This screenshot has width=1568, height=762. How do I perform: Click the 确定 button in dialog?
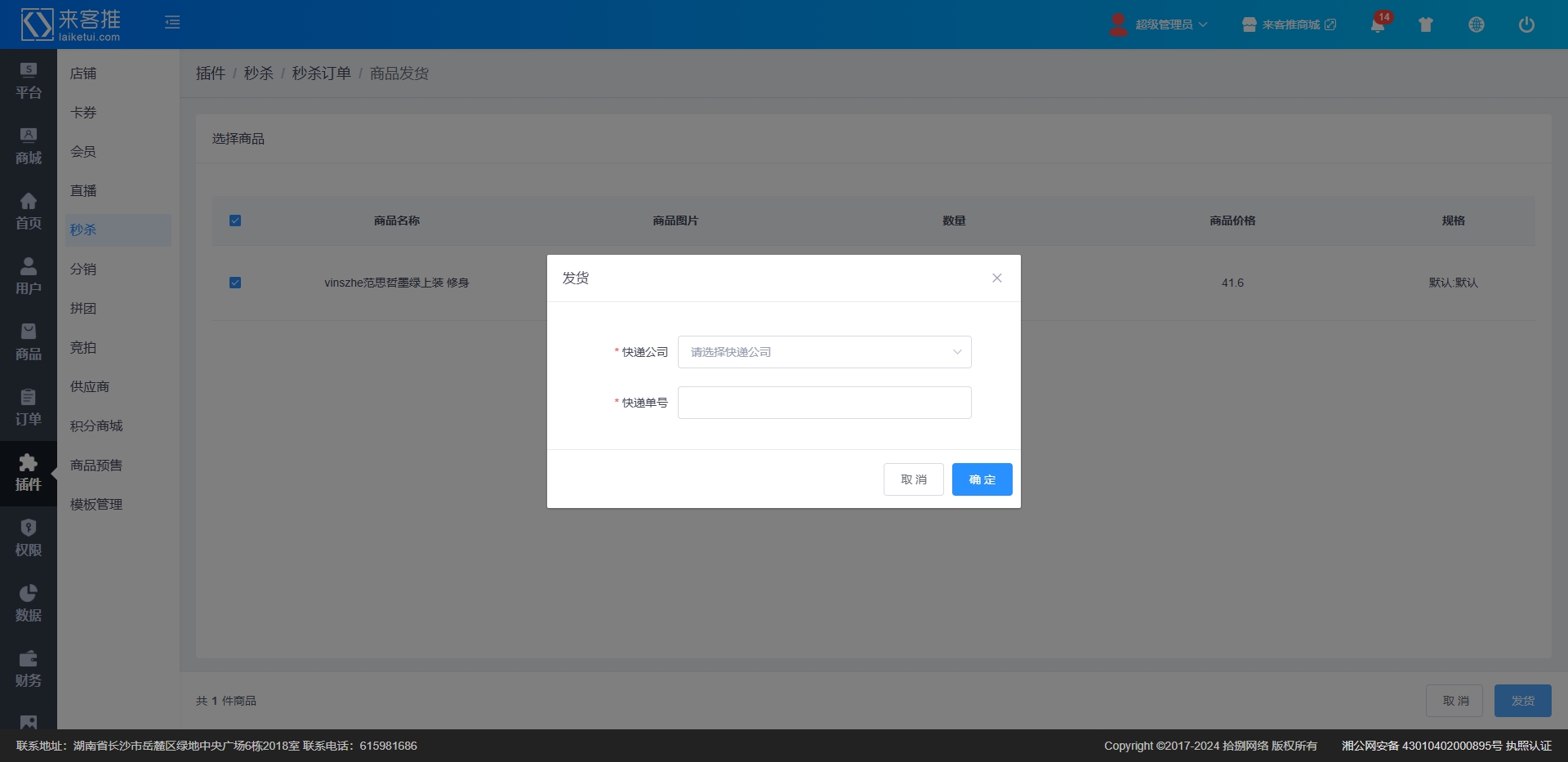click(982, 479)
